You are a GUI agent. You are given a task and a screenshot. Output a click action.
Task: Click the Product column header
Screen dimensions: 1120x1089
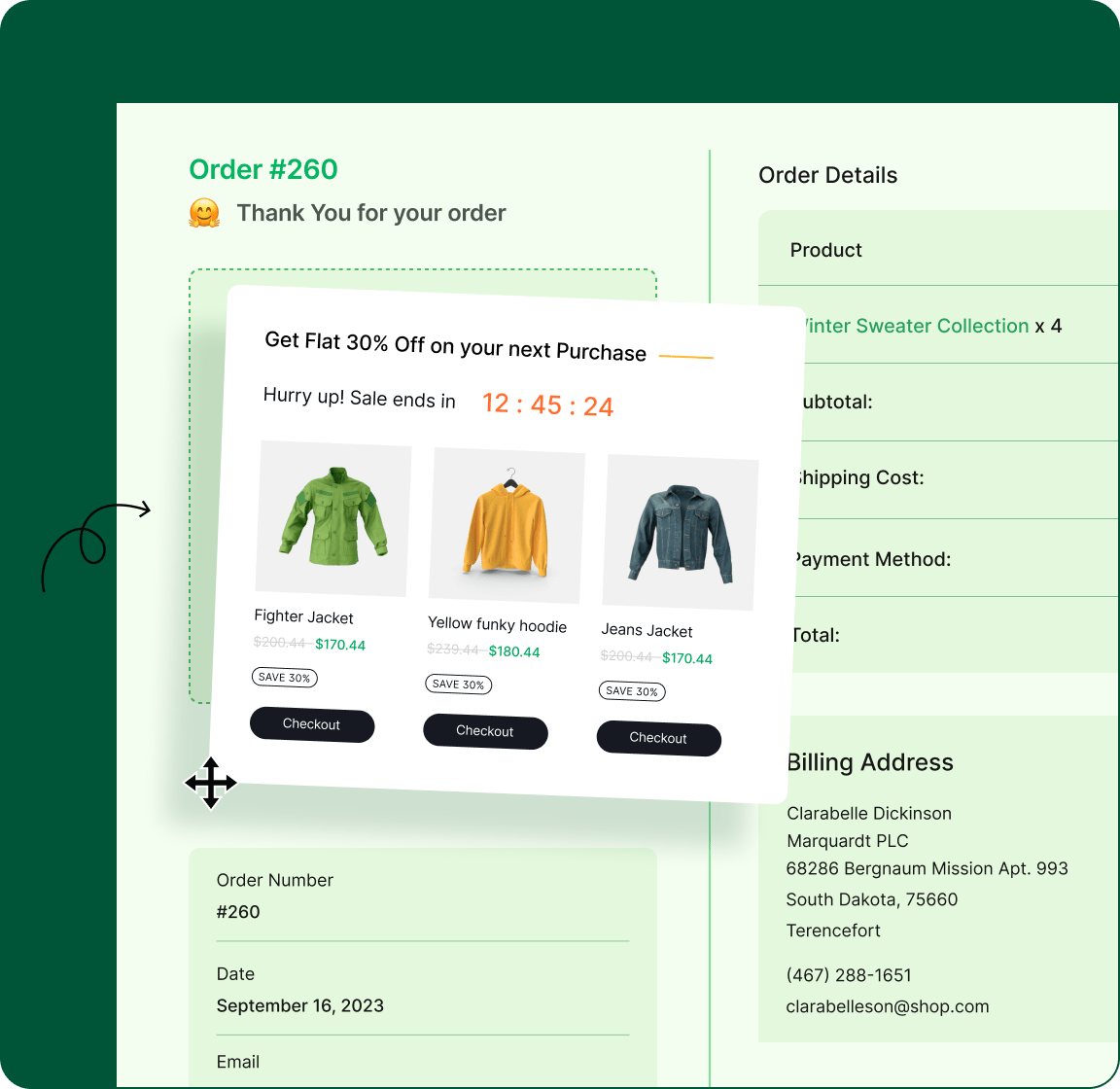pyautogui.click(x=825, y=250)
